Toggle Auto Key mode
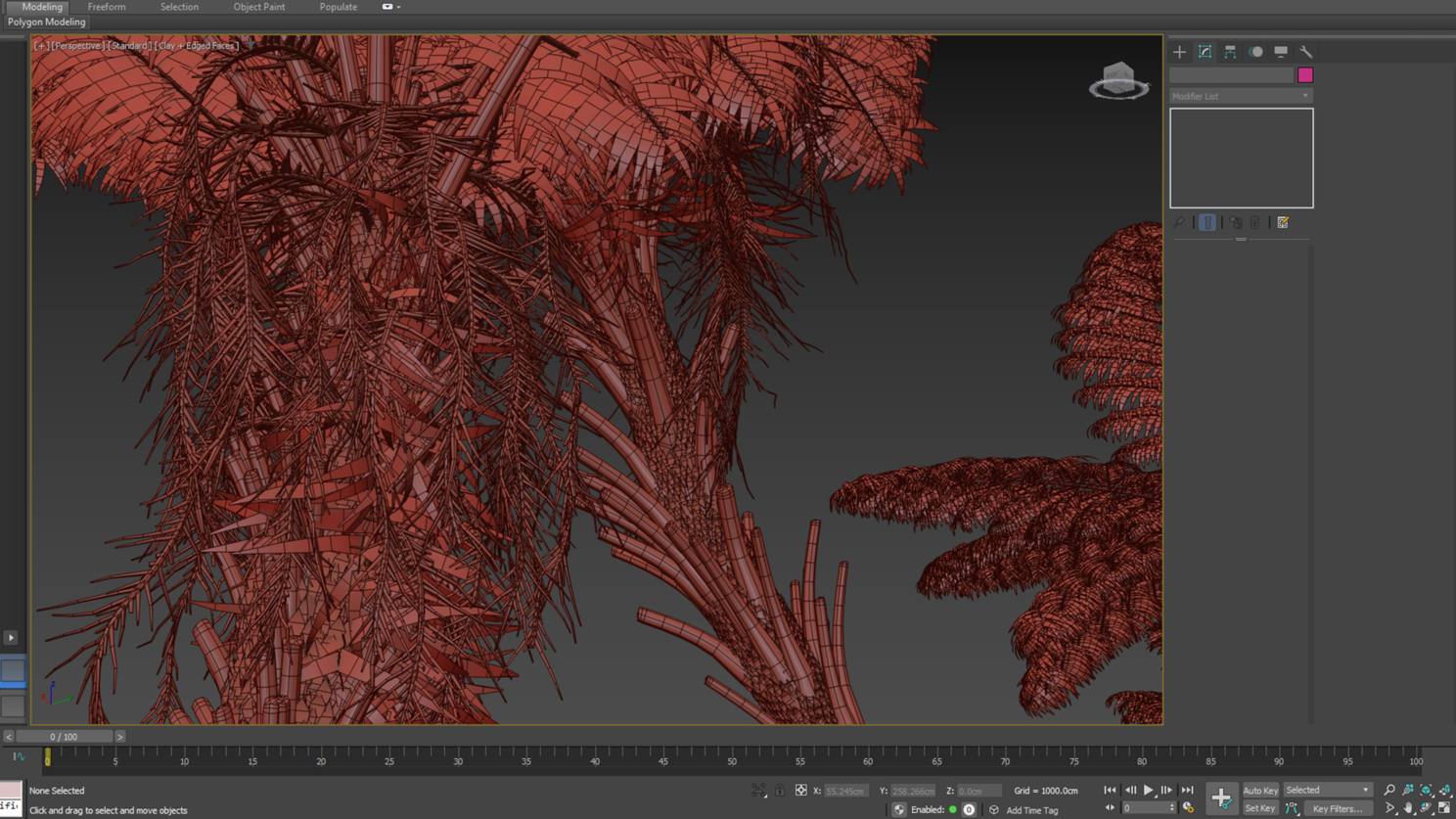Screen dimensions: 1456x819 pos(1260,791)
